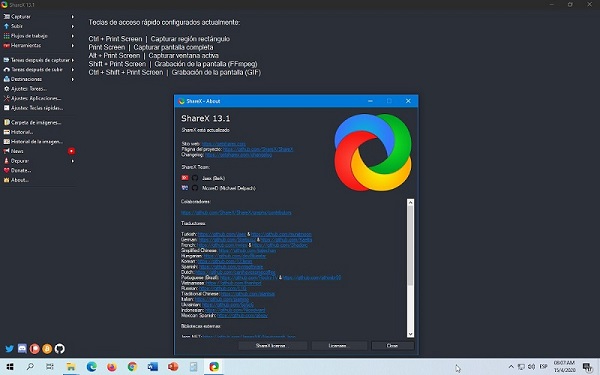Open the network status tray icon
600x375 pixels.
pos(521,367)
